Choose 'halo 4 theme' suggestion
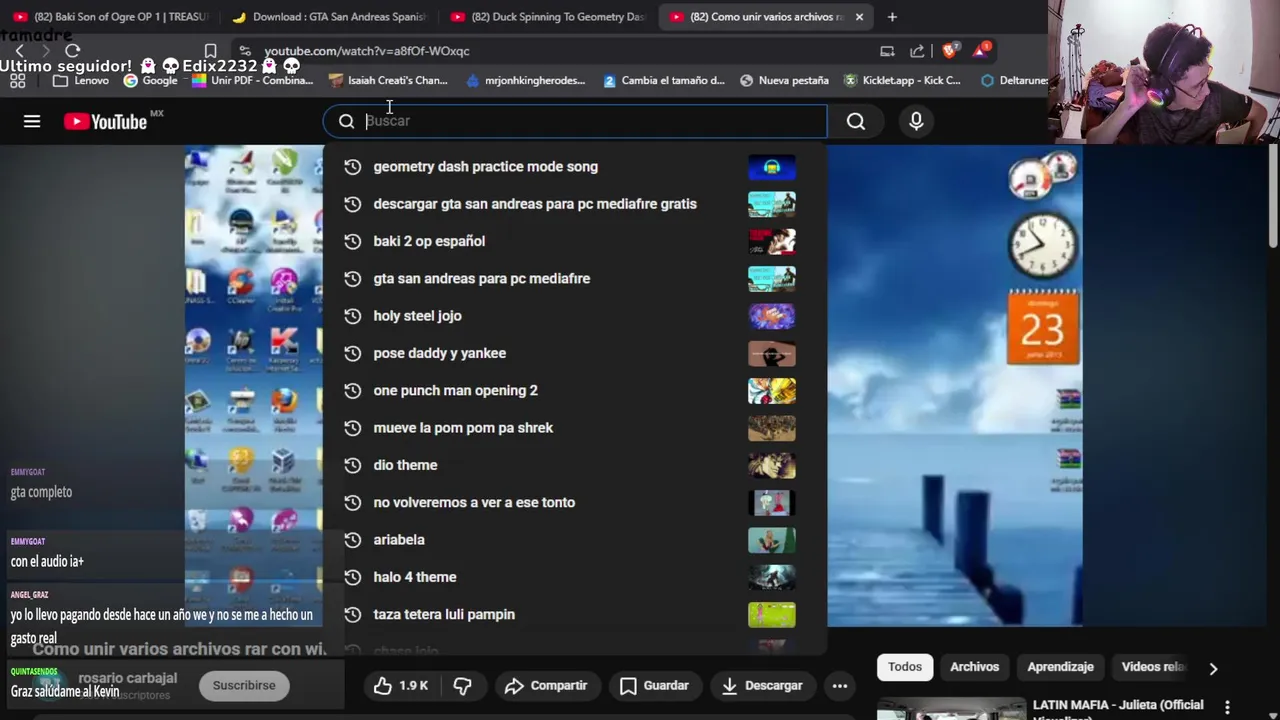 pos(575,577)
